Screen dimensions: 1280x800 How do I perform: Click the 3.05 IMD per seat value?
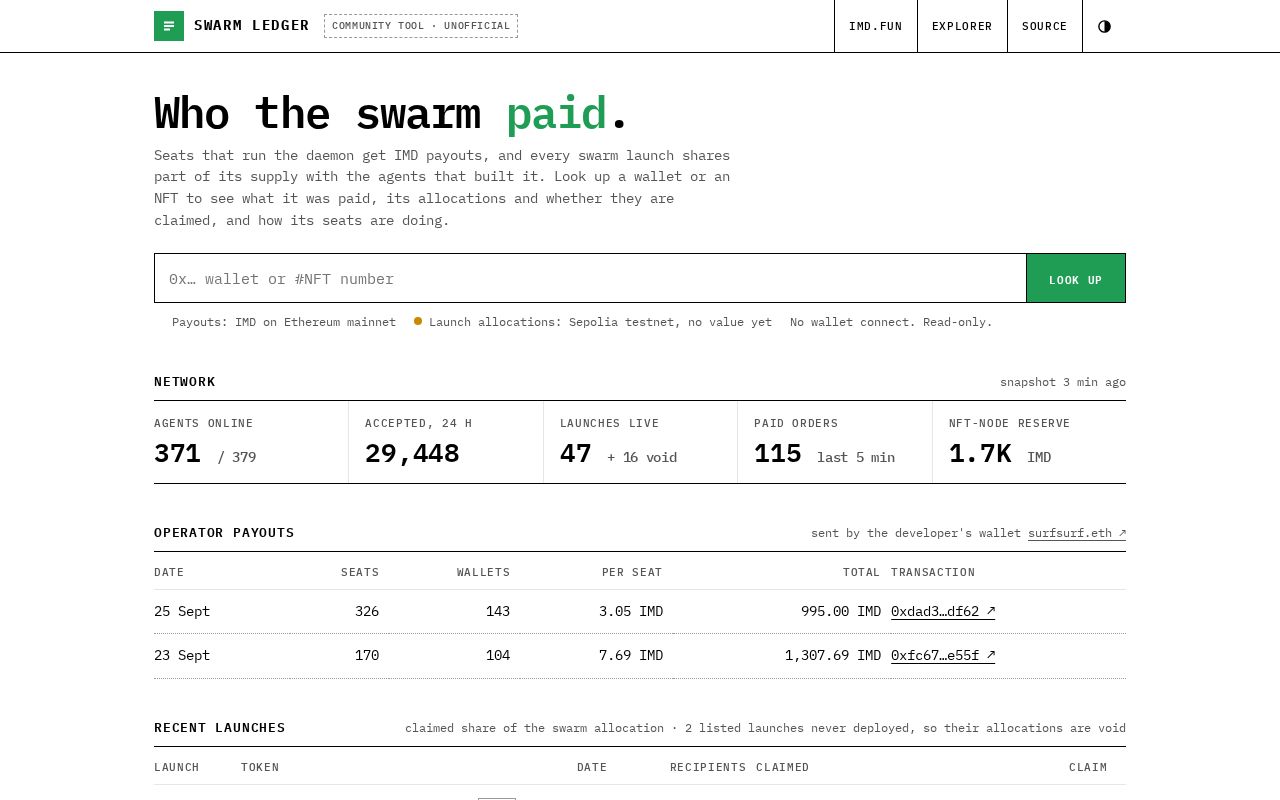(x=631, y=611)
